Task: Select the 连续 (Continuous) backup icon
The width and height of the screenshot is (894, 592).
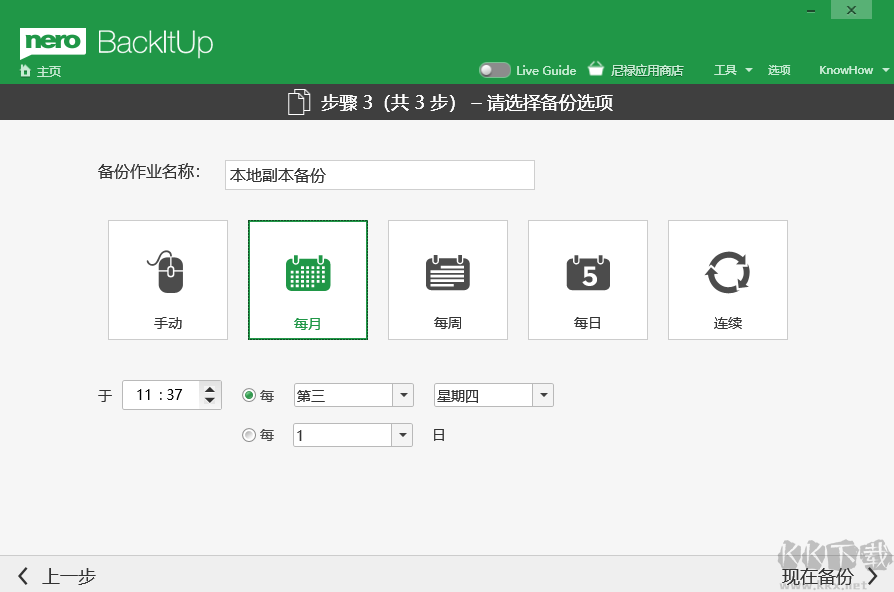Action: (x=727, y=278)
